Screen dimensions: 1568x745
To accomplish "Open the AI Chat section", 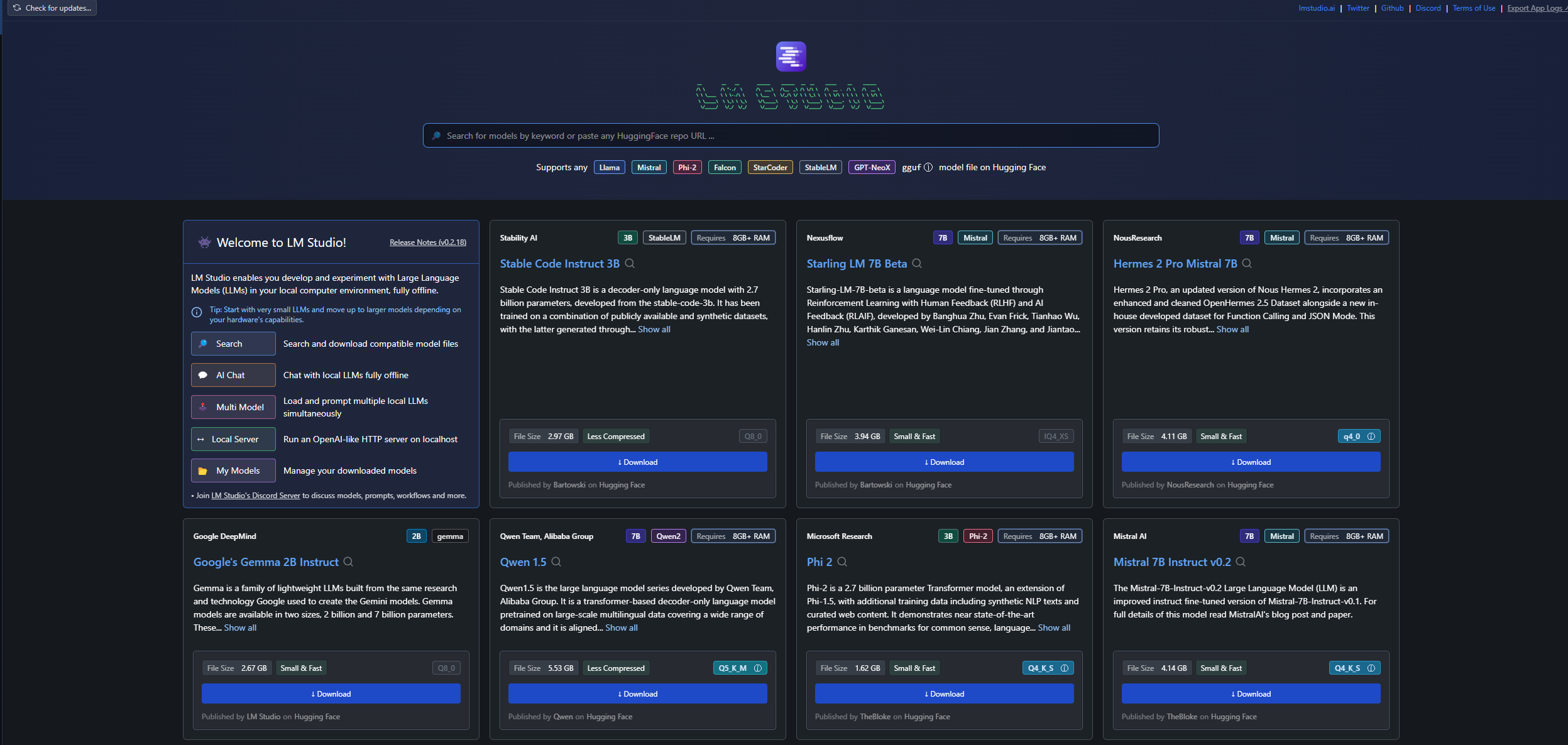I will point(233,375).
